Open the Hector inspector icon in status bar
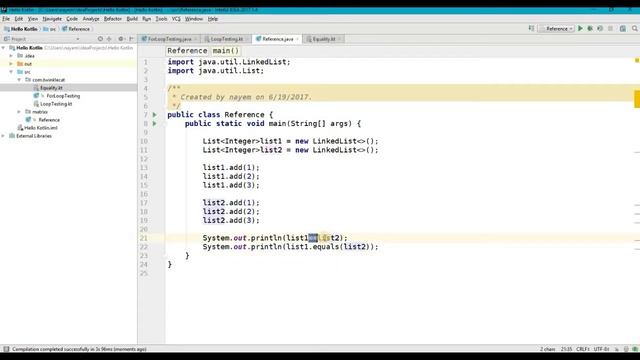Screen dimensions: 640x360 626,349
